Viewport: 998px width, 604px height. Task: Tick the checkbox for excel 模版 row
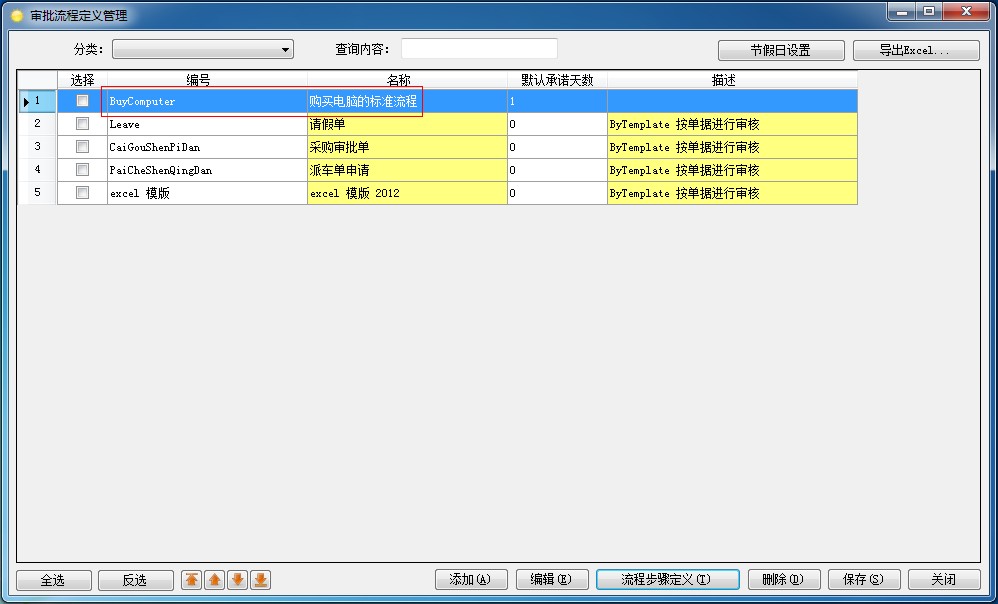[82, 192]
